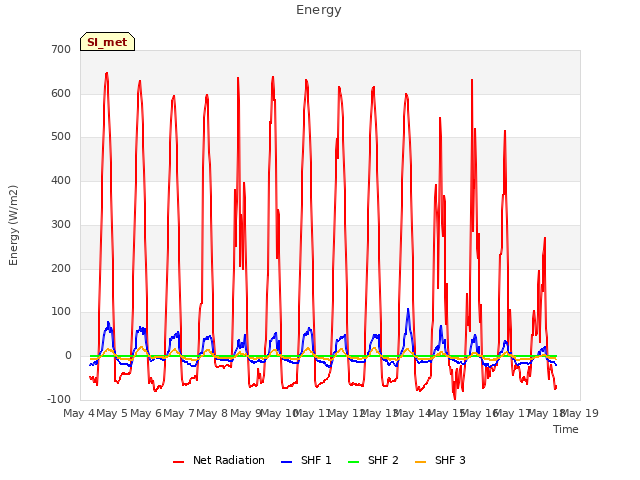Click the 0 y-axis tick label
The image size is (640, 480).
coord(68,356)
